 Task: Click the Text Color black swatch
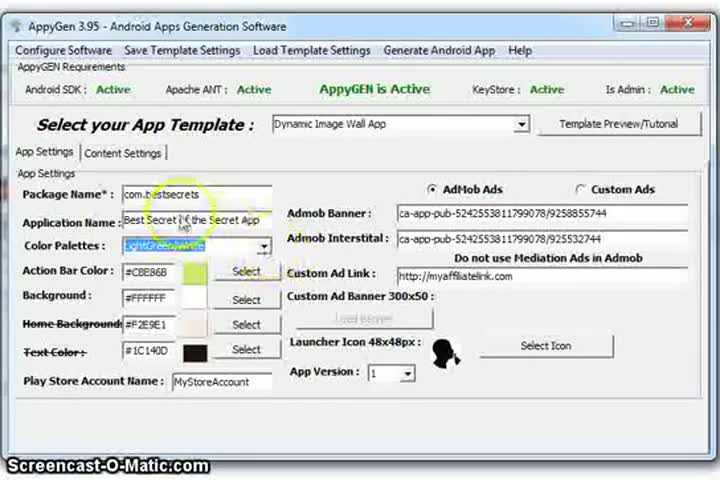tap(195, 353)
